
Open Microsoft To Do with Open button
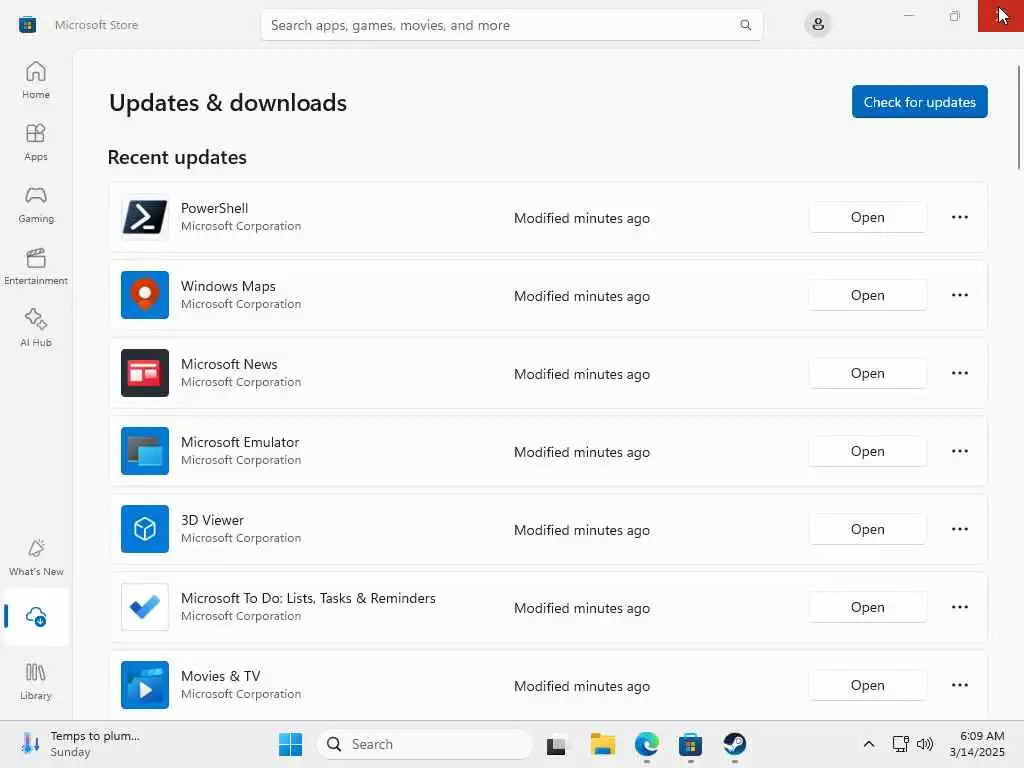pos(868,607)
